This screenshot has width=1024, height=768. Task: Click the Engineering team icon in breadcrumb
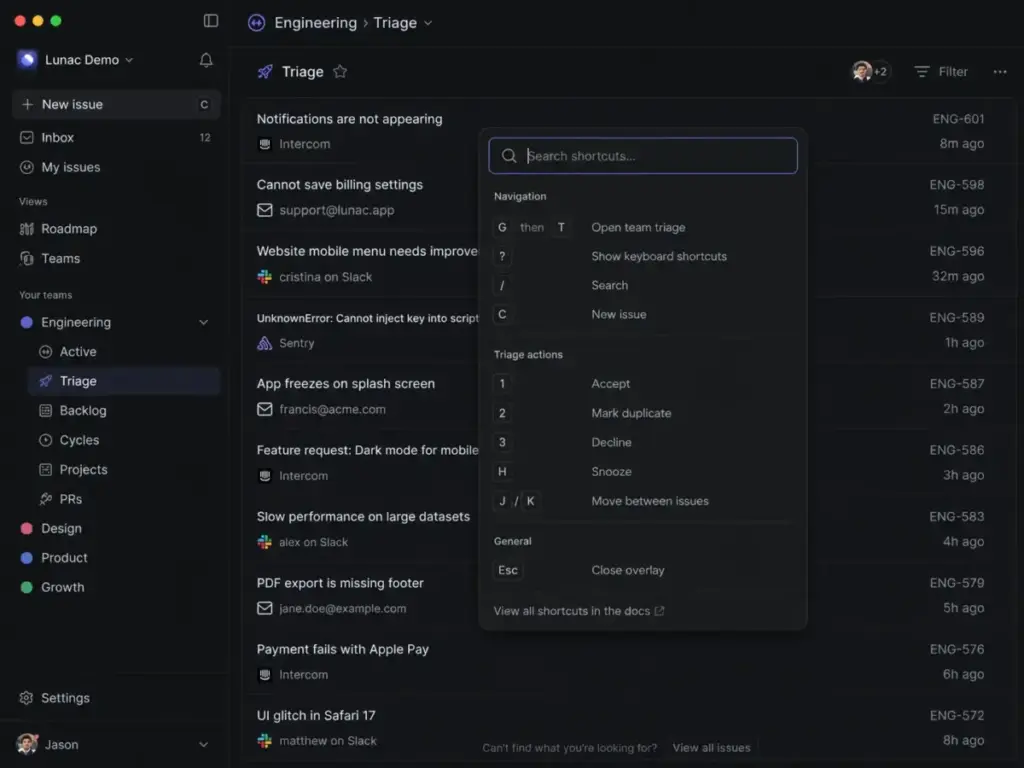click(257, 23)
